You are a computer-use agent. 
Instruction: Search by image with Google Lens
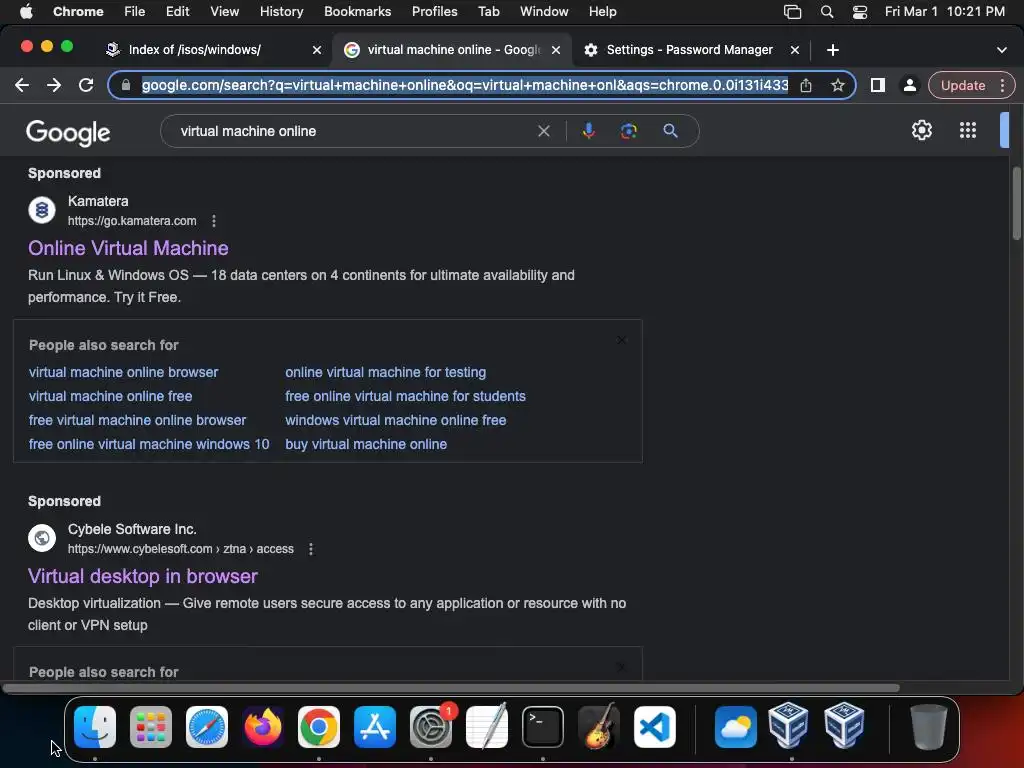click(628, 131)
